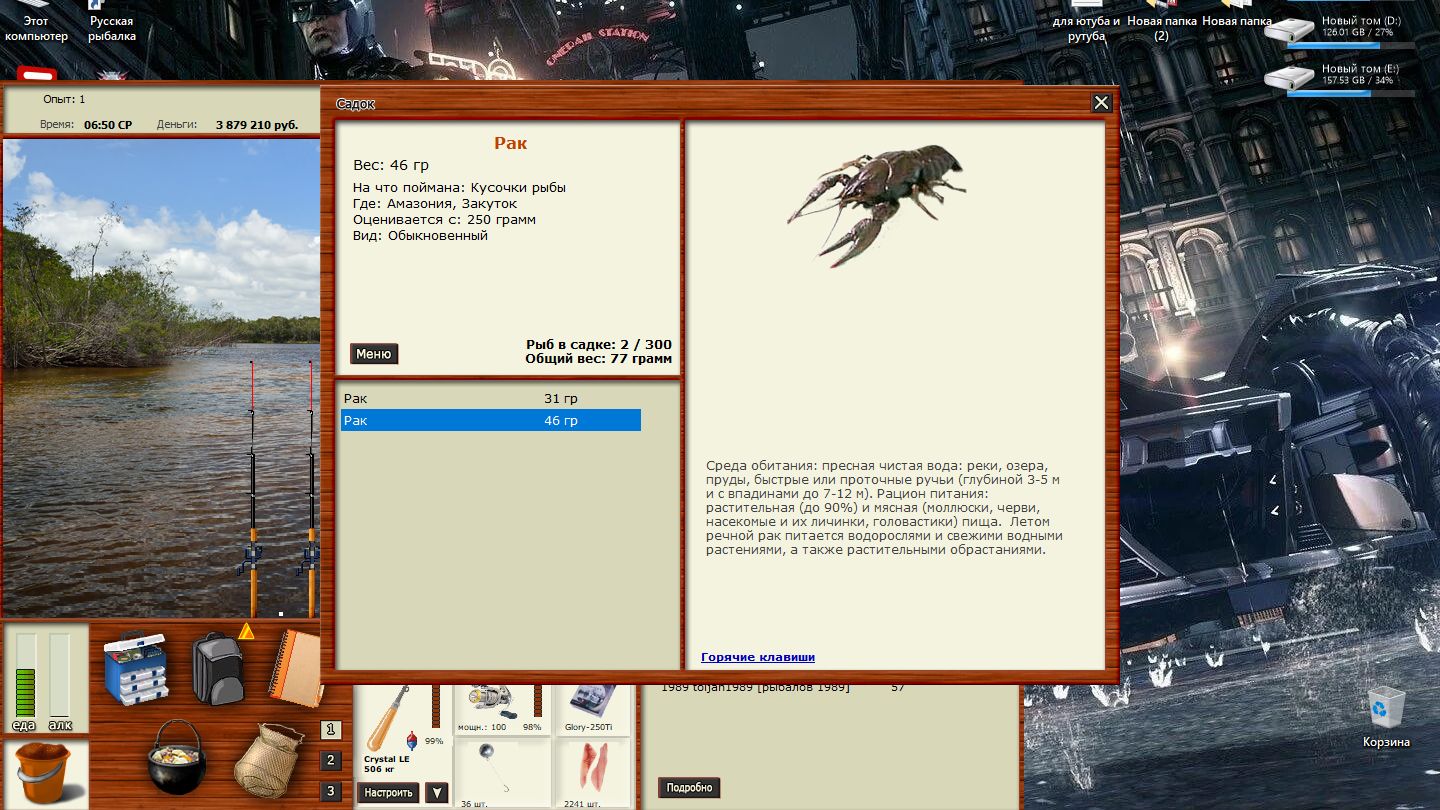The image size is (1440, 810).
Task: Click the money value 3 879 210 руб.
Action: [257, 125]
